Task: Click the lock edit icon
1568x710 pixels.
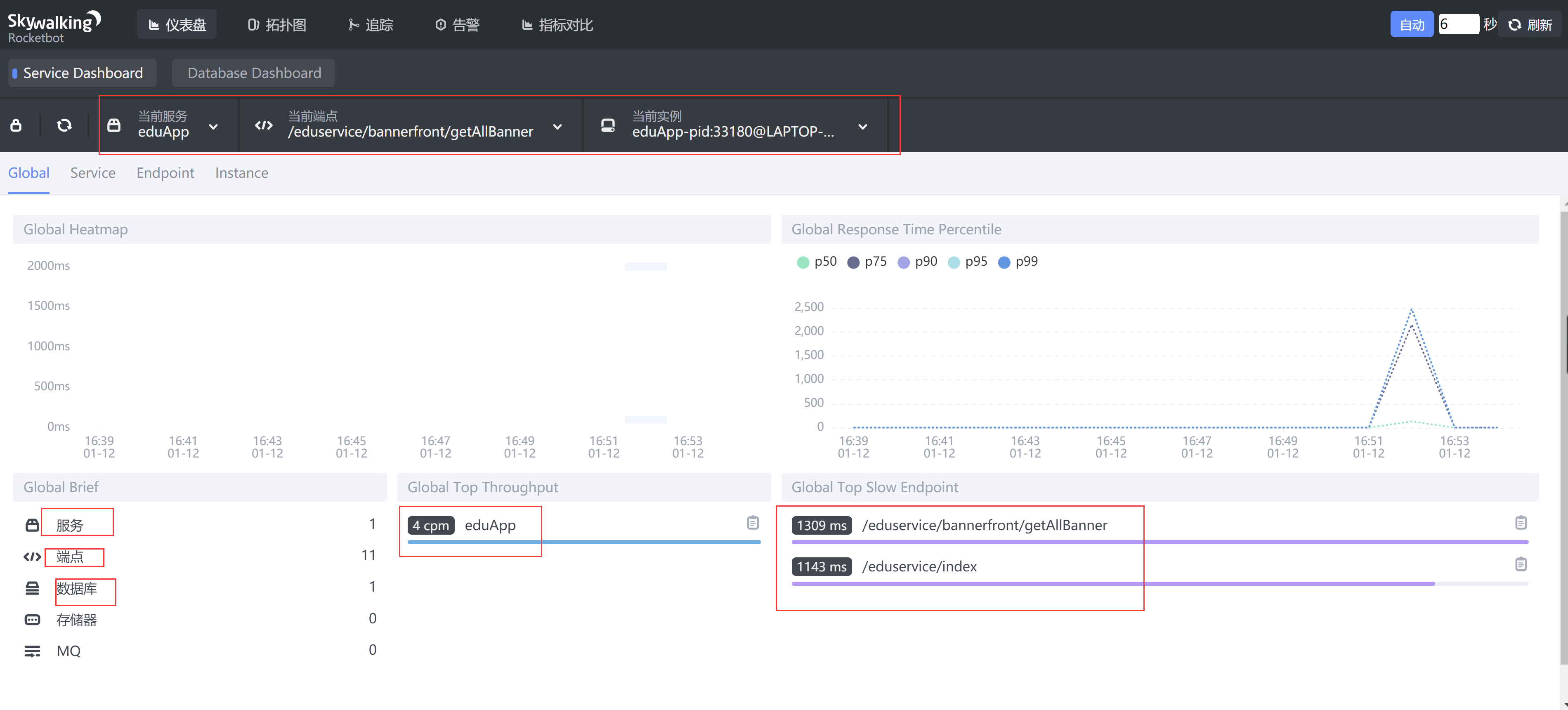Action: (x=17, y=125)
